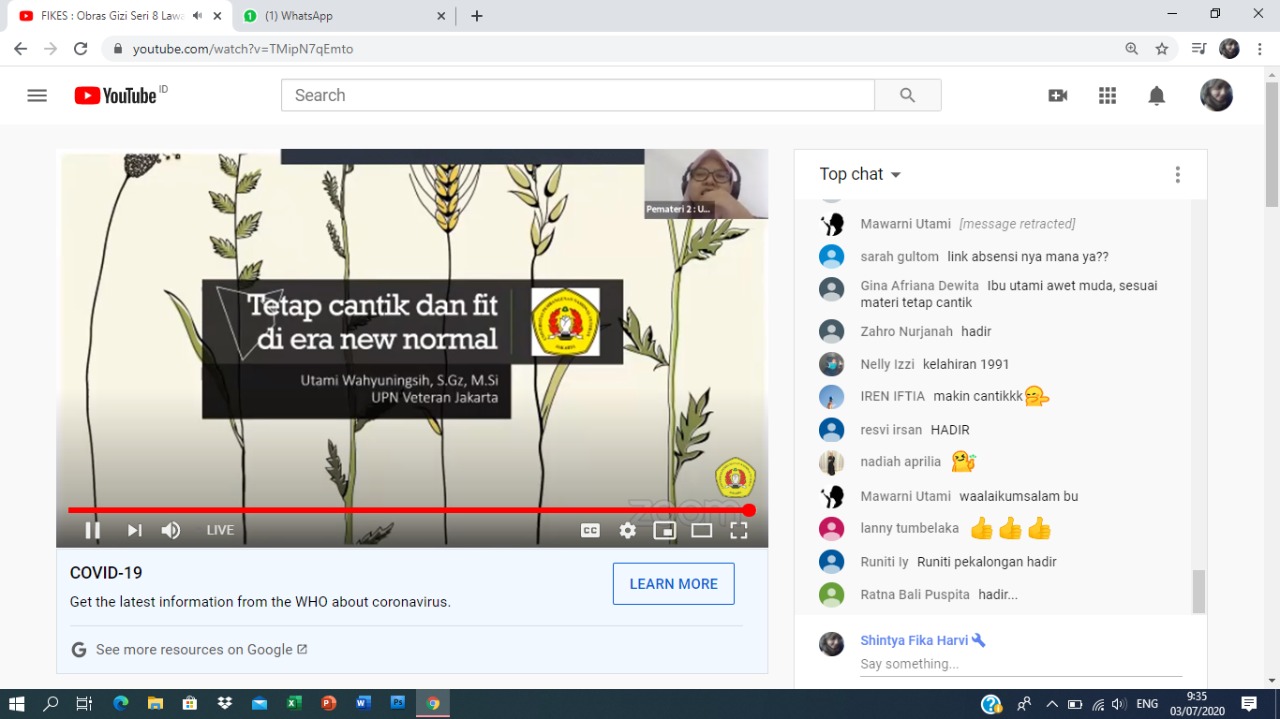
Task: Click the YouTube logo
Action: pos(116,96)
